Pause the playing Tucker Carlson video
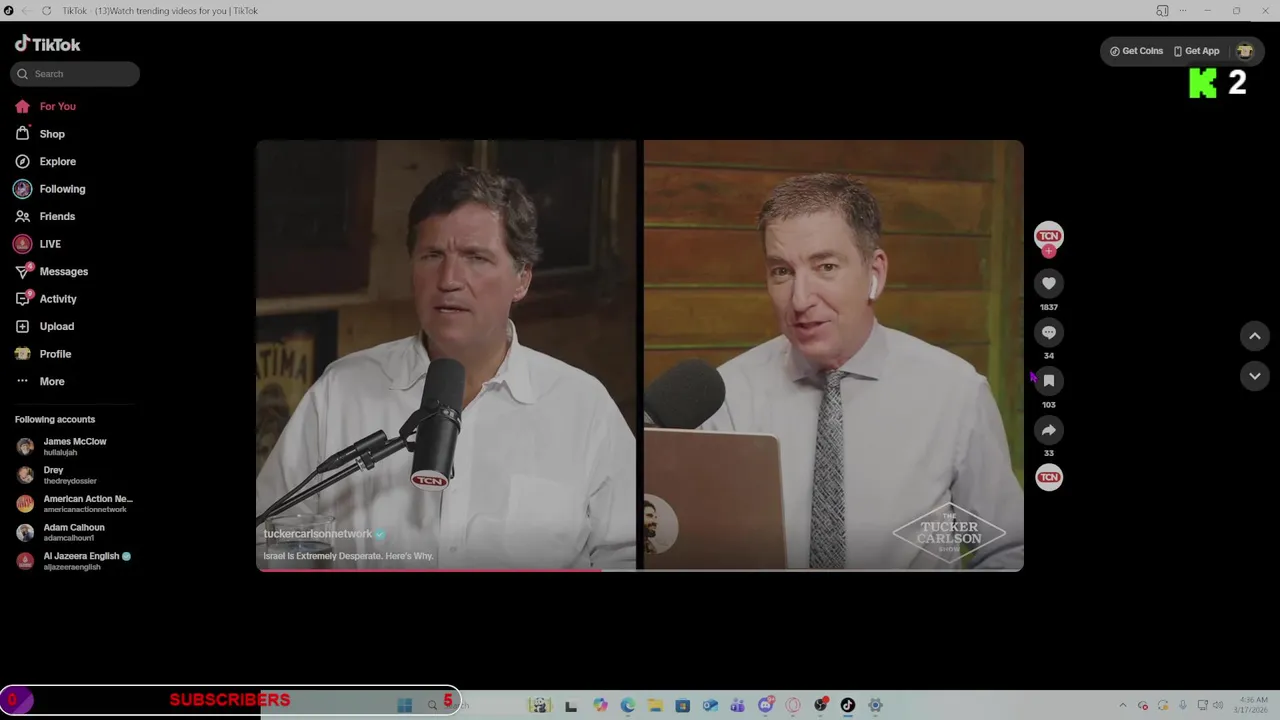1280x720 pixels. (x=640, y=355)
